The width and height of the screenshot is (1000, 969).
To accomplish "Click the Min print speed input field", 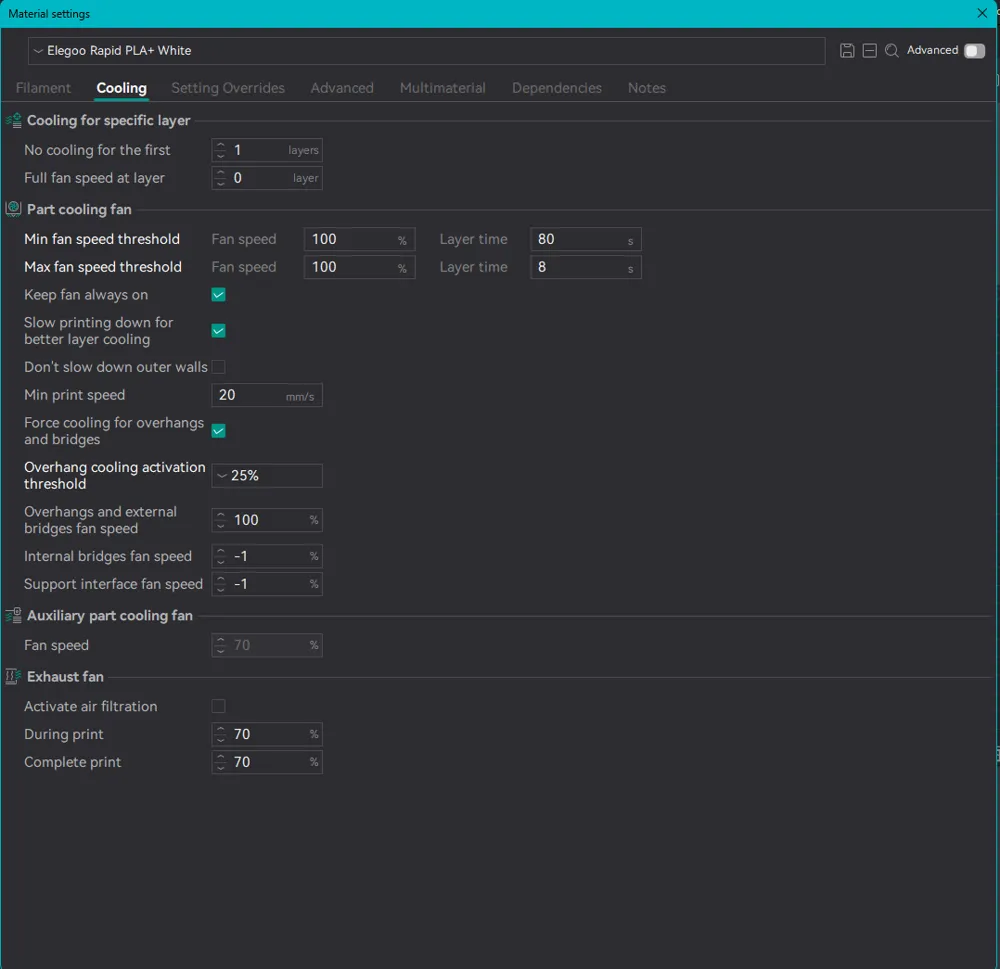I will (x=252, y=395).
